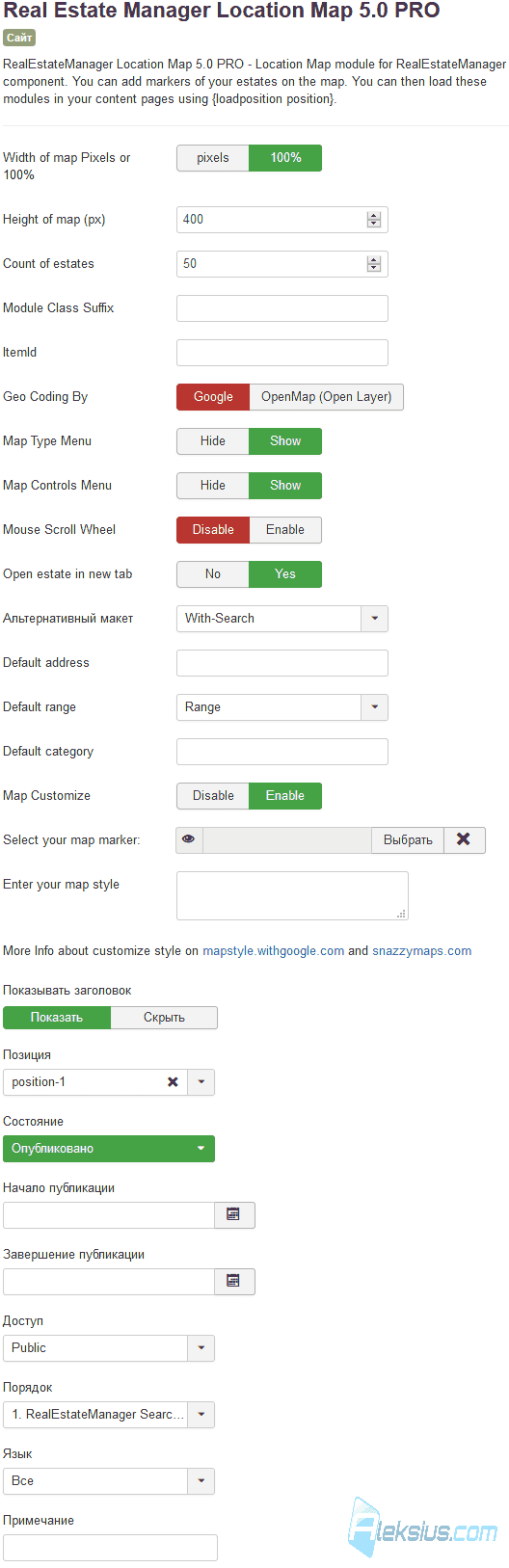
Task: Click the eye preview icon for map marker
Action: pos(189,839)
